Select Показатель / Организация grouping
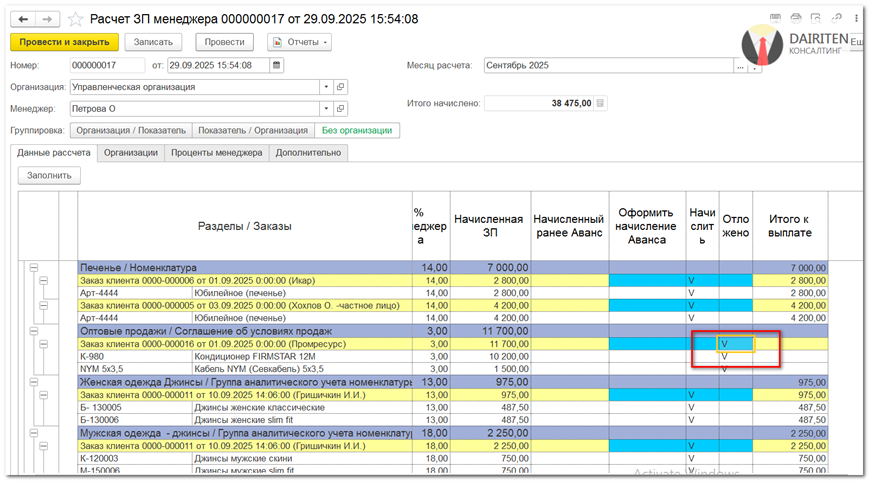Screen dimensions: 869x481 253,131
